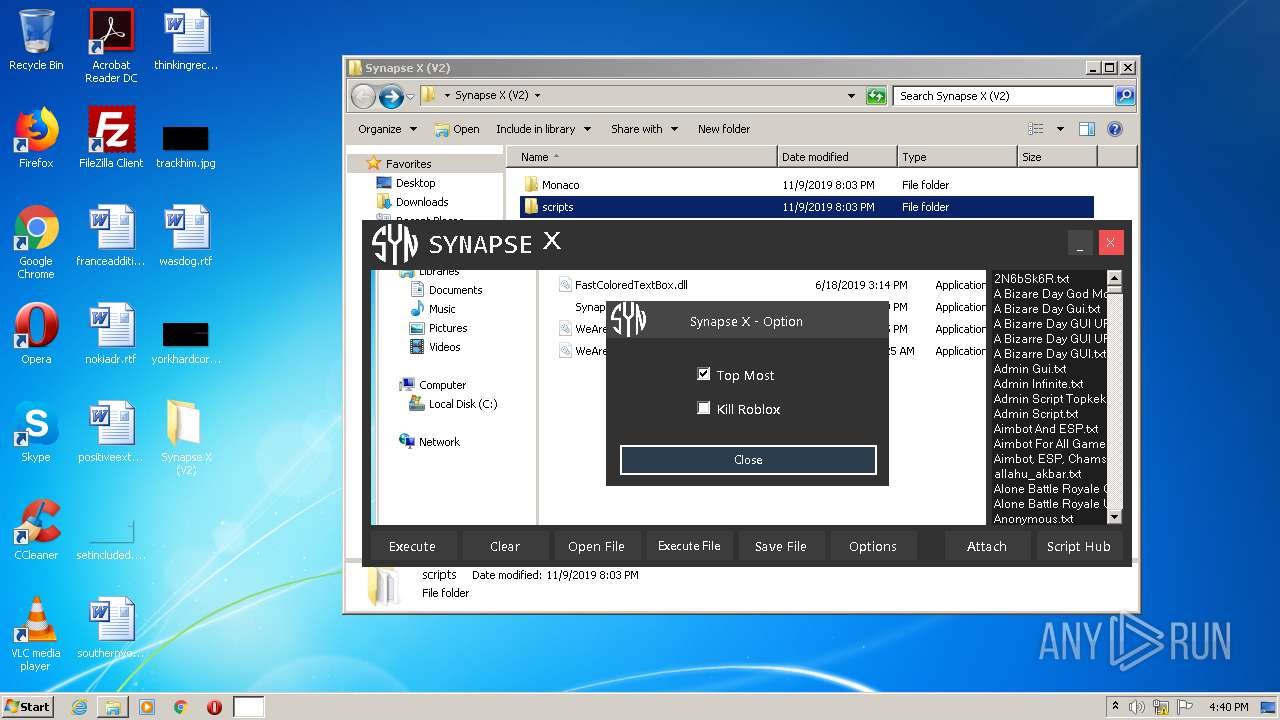Select Admin Gui.txt in script list
The width and height of the screenshot is (1280, 720).
1030,369
